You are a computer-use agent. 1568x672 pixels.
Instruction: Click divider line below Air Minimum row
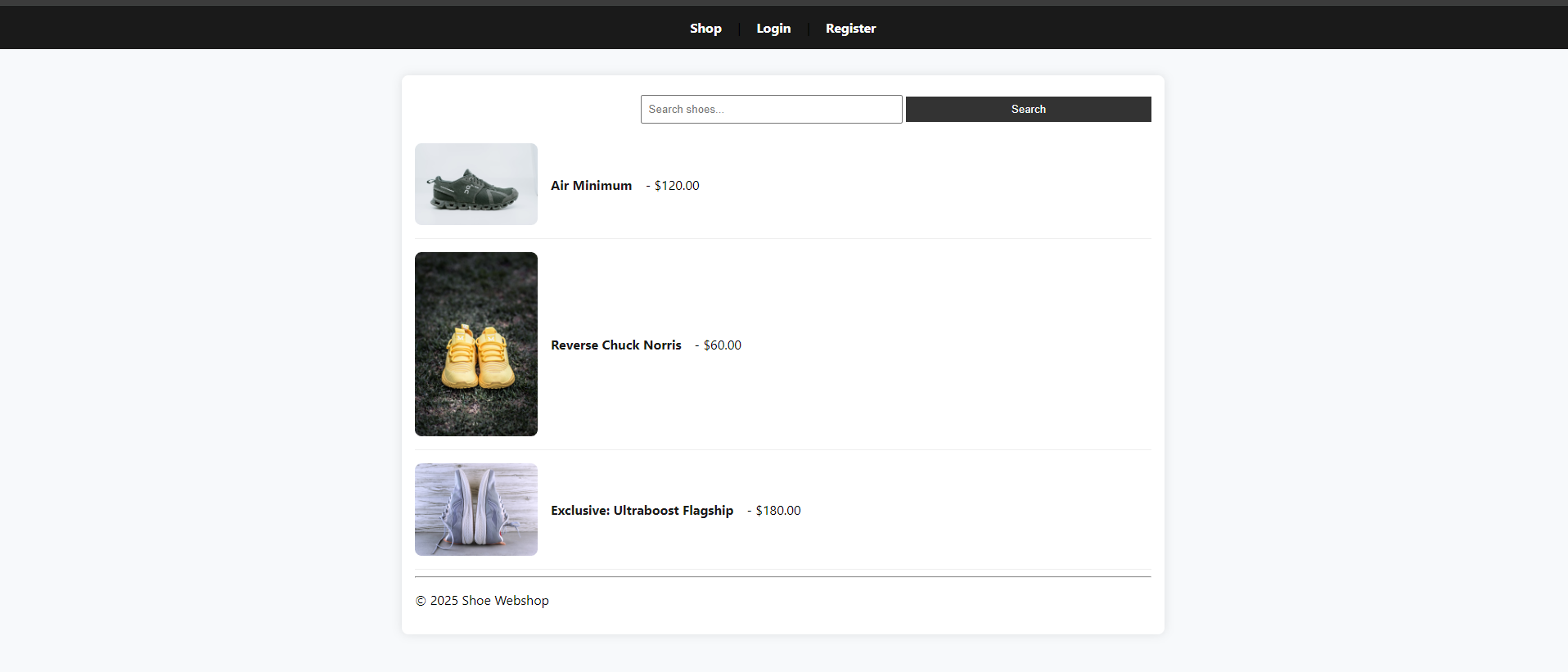tap(782, 238)
